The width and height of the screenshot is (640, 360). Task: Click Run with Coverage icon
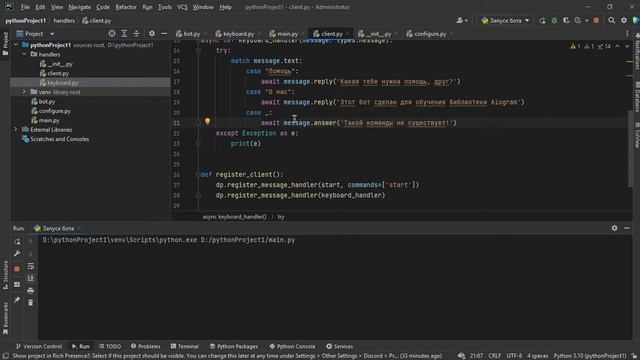tap(566, 20)
